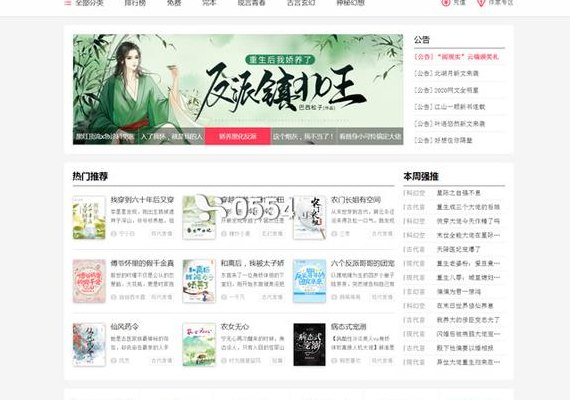The width and height of the screenshot is (570, 400).
Task: Click the genre tag under 我穿到六十年后又穿
Action: click(162, 233)
